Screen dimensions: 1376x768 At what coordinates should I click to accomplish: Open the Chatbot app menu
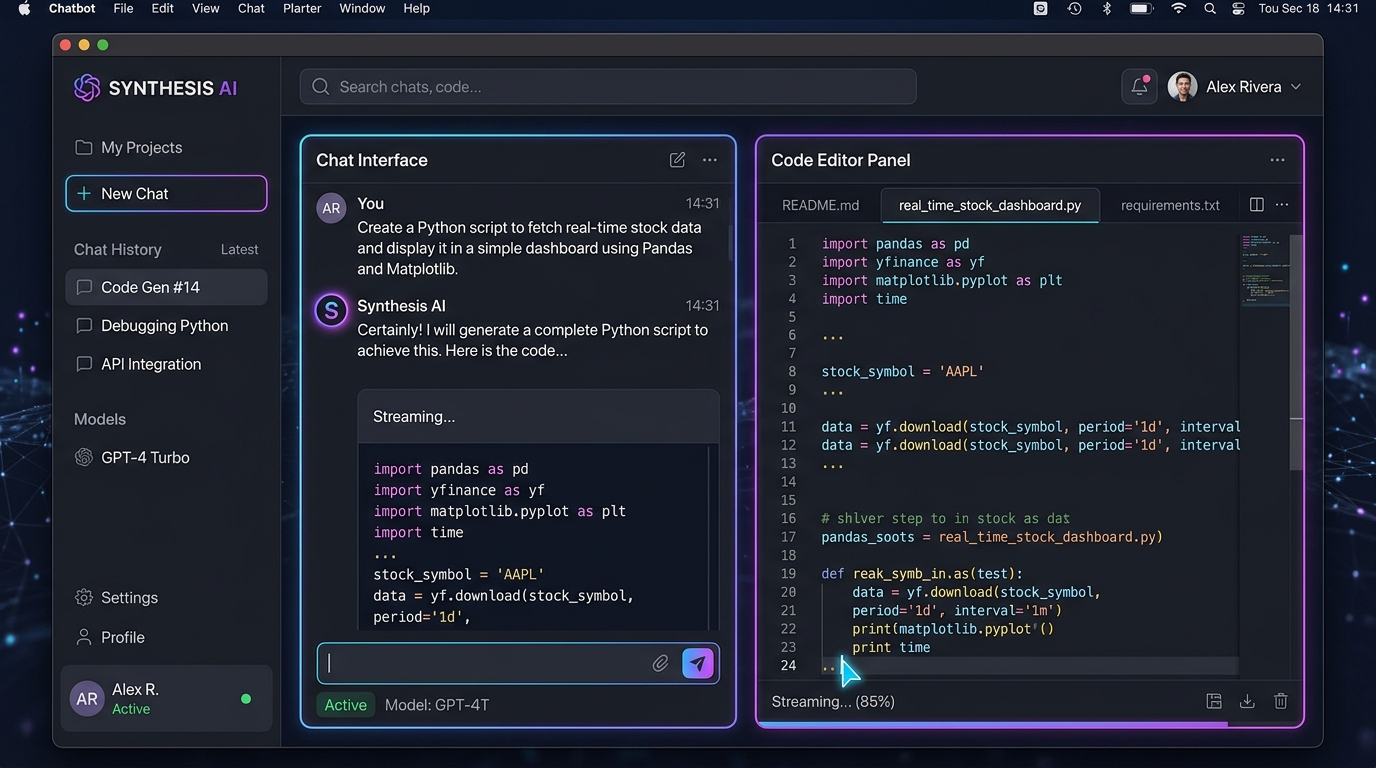pyautogui.click(x=72, y=8)
